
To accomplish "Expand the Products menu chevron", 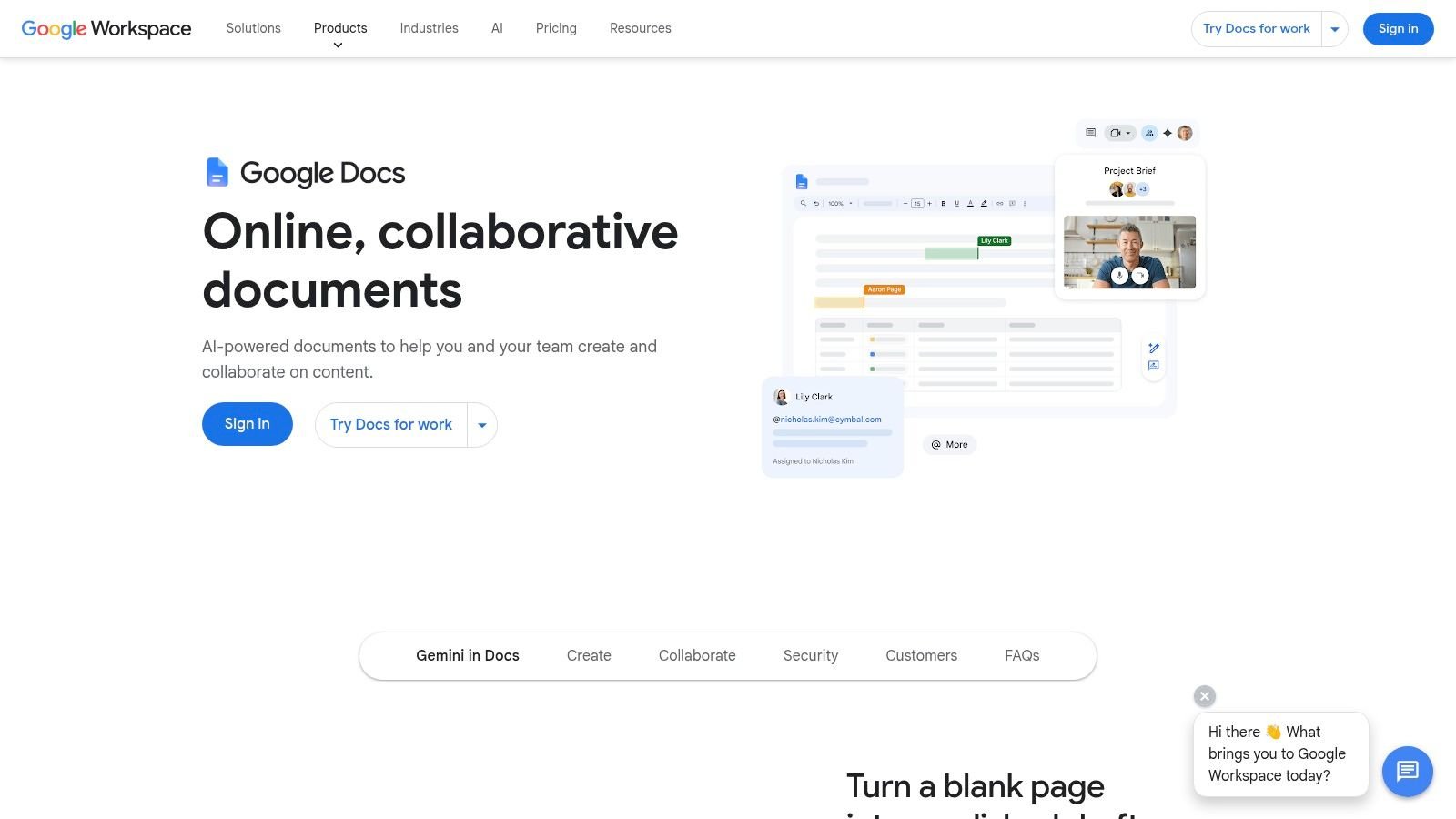I will (338, 45).
